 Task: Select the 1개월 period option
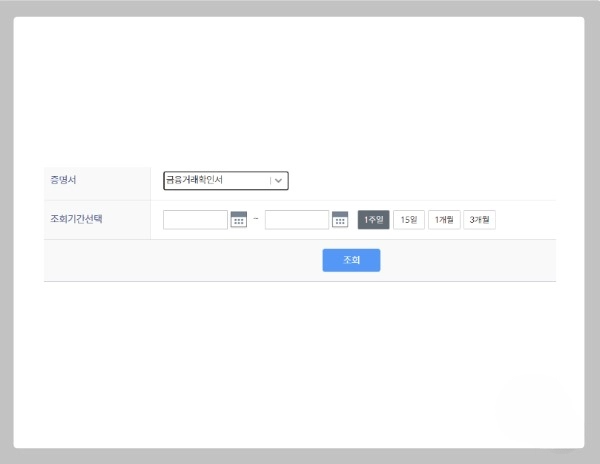point(444,220)
